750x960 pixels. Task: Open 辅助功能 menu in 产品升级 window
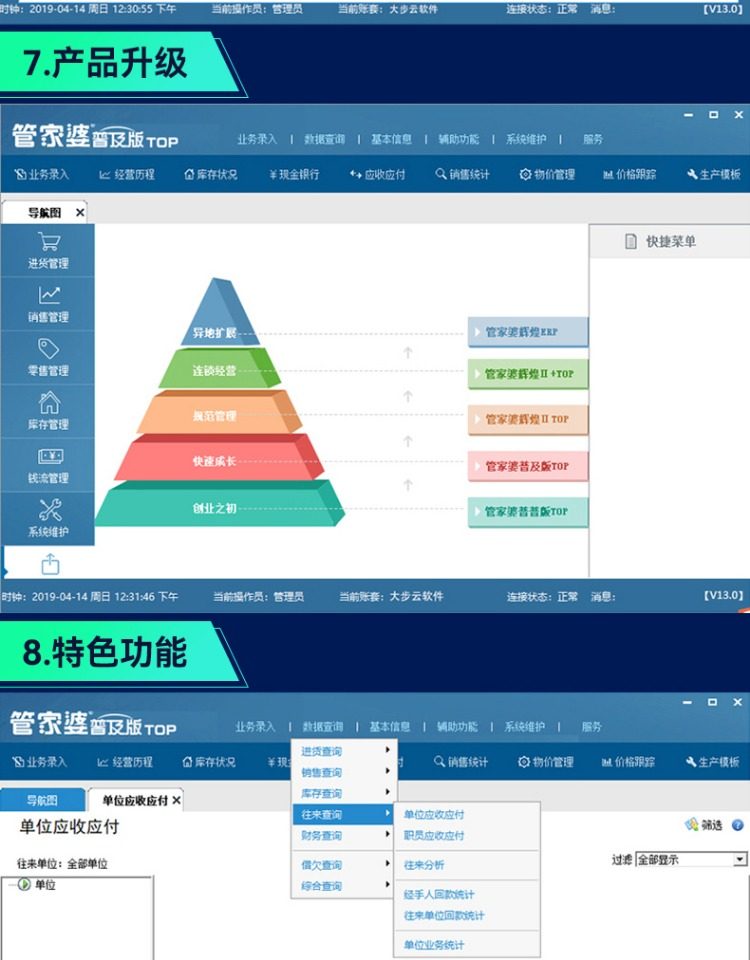coord(459,140)
